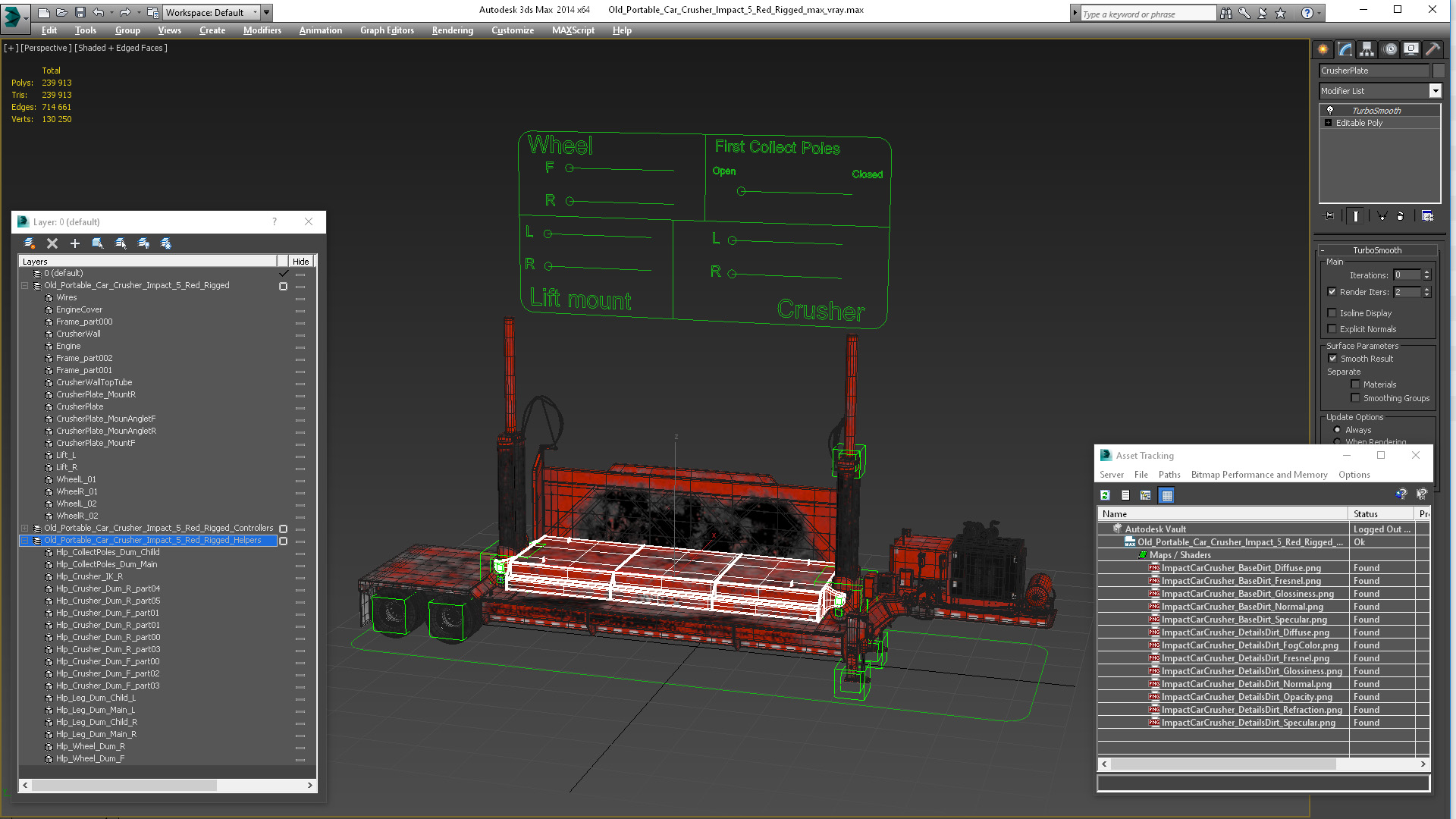Uncheck Smooth Result checkbox
1456x819 pixels.
(x=1332, y=359)
